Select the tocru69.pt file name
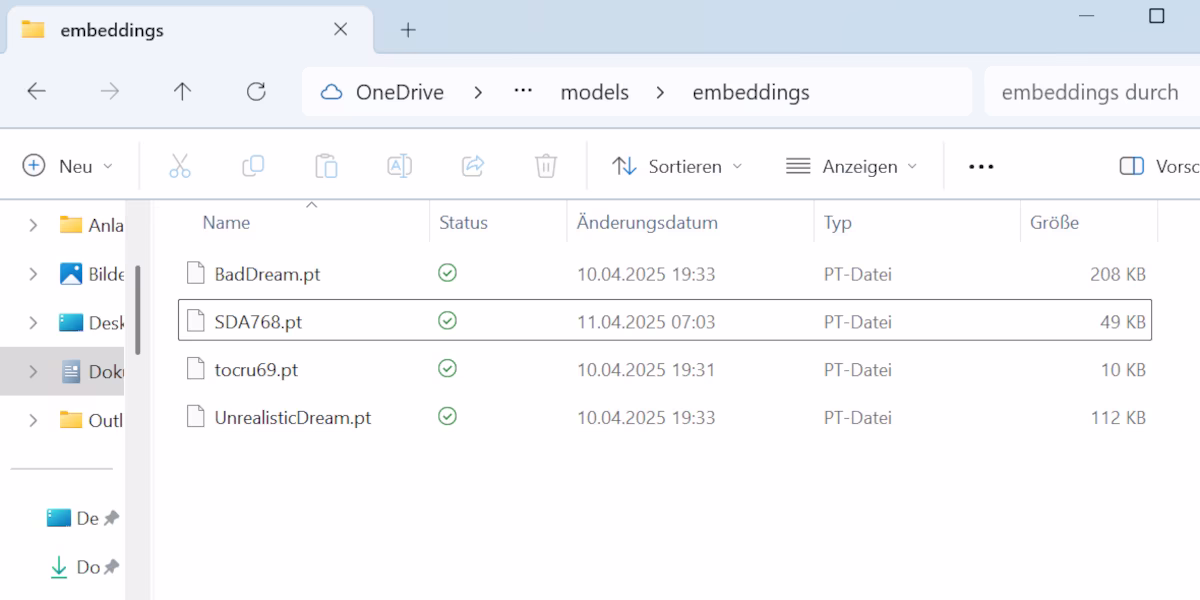This screenshot has width=1200, height=600. coord(256,369)
